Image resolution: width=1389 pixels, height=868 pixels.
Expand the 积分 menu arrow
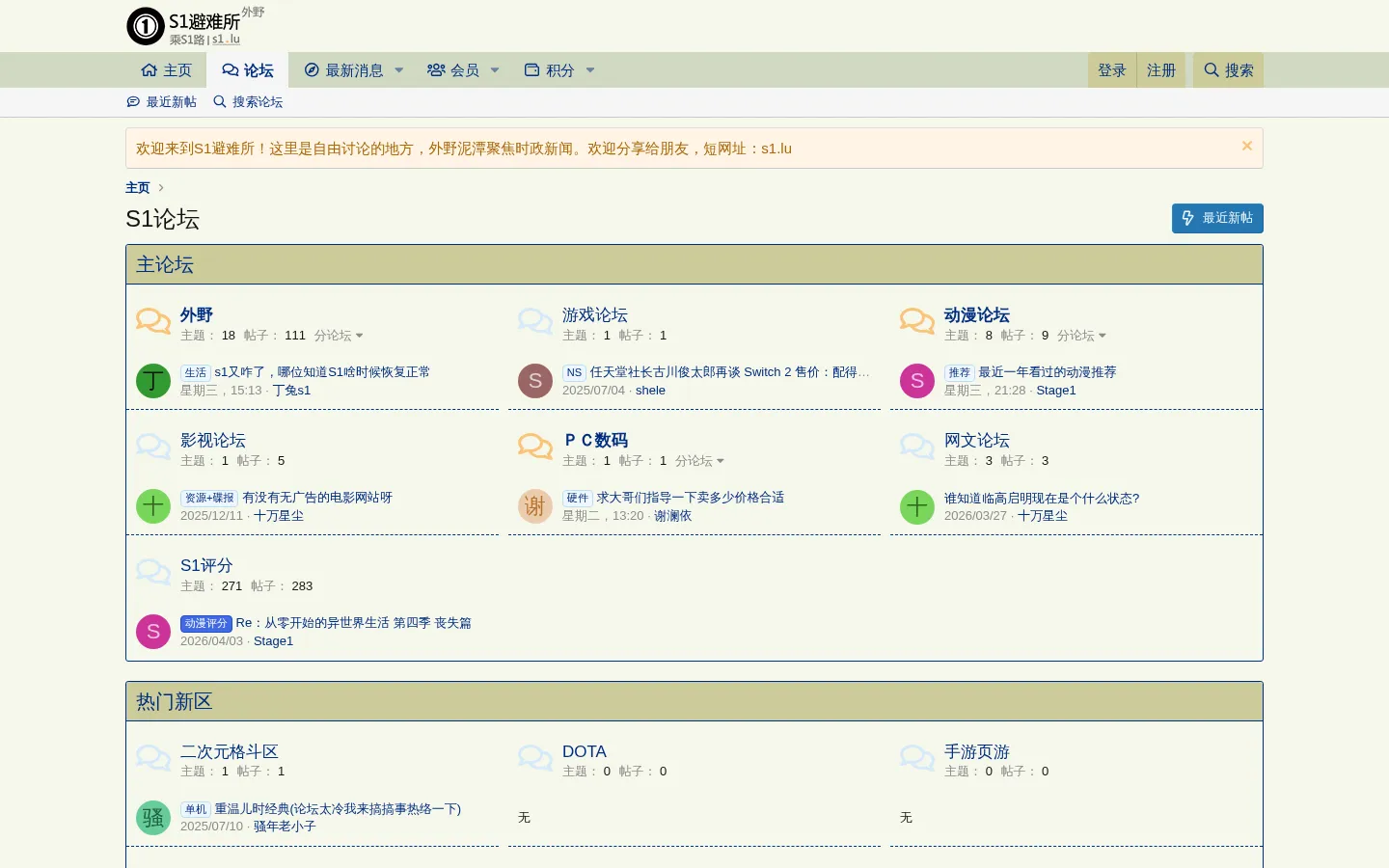point(590,70)
